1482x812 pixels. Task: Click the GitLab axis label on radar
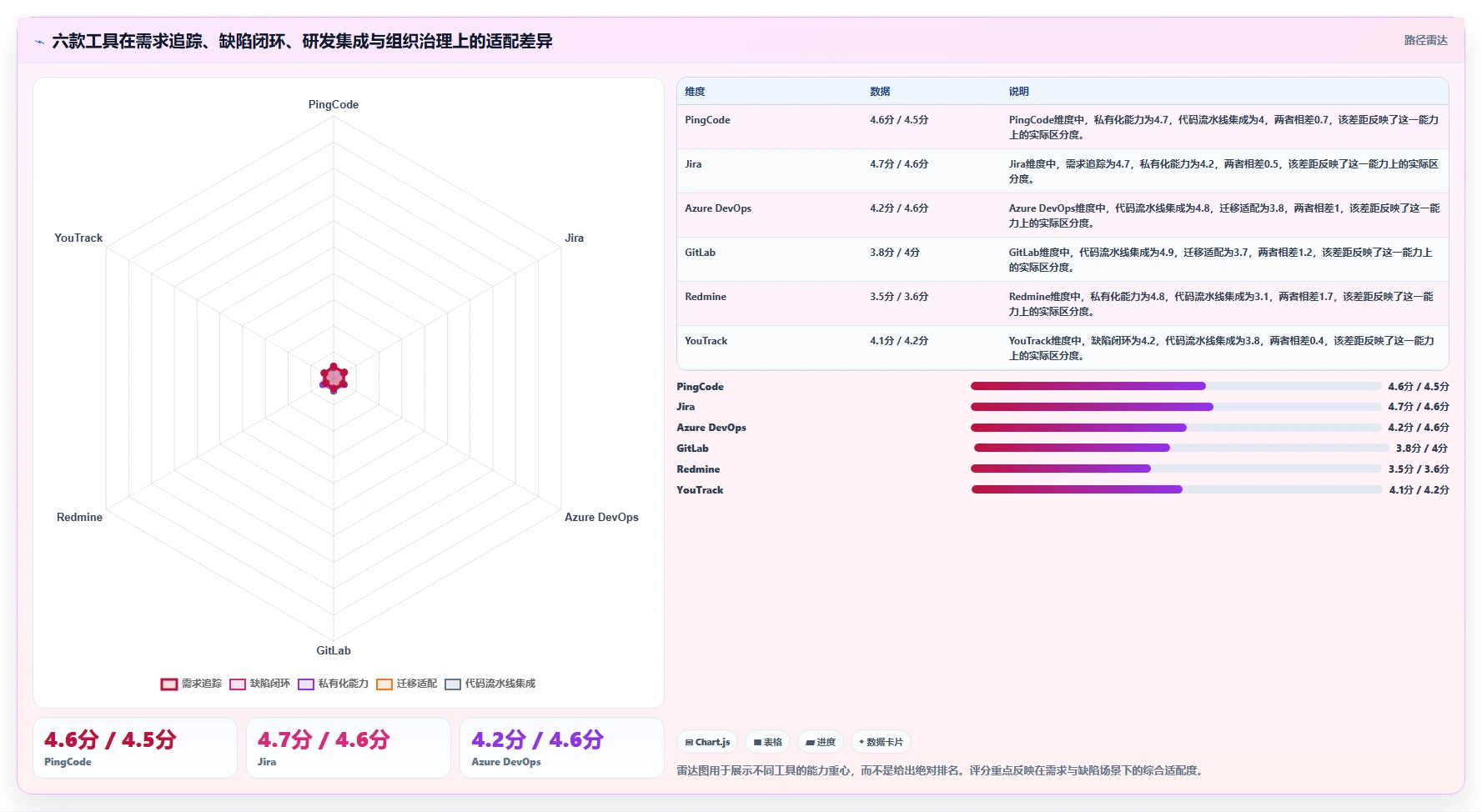pos(334,650)
